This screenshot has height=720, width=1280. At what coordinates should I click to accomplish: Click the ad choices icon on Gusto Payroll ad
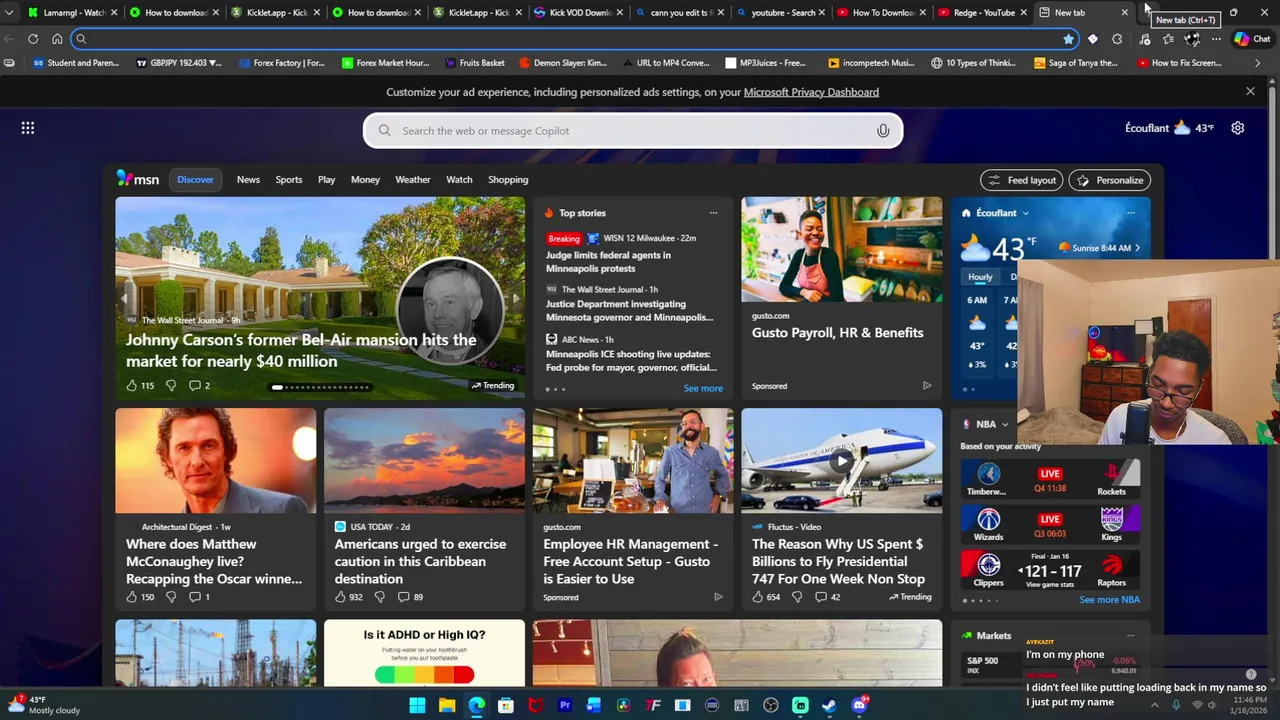click(x=926, y=386)
